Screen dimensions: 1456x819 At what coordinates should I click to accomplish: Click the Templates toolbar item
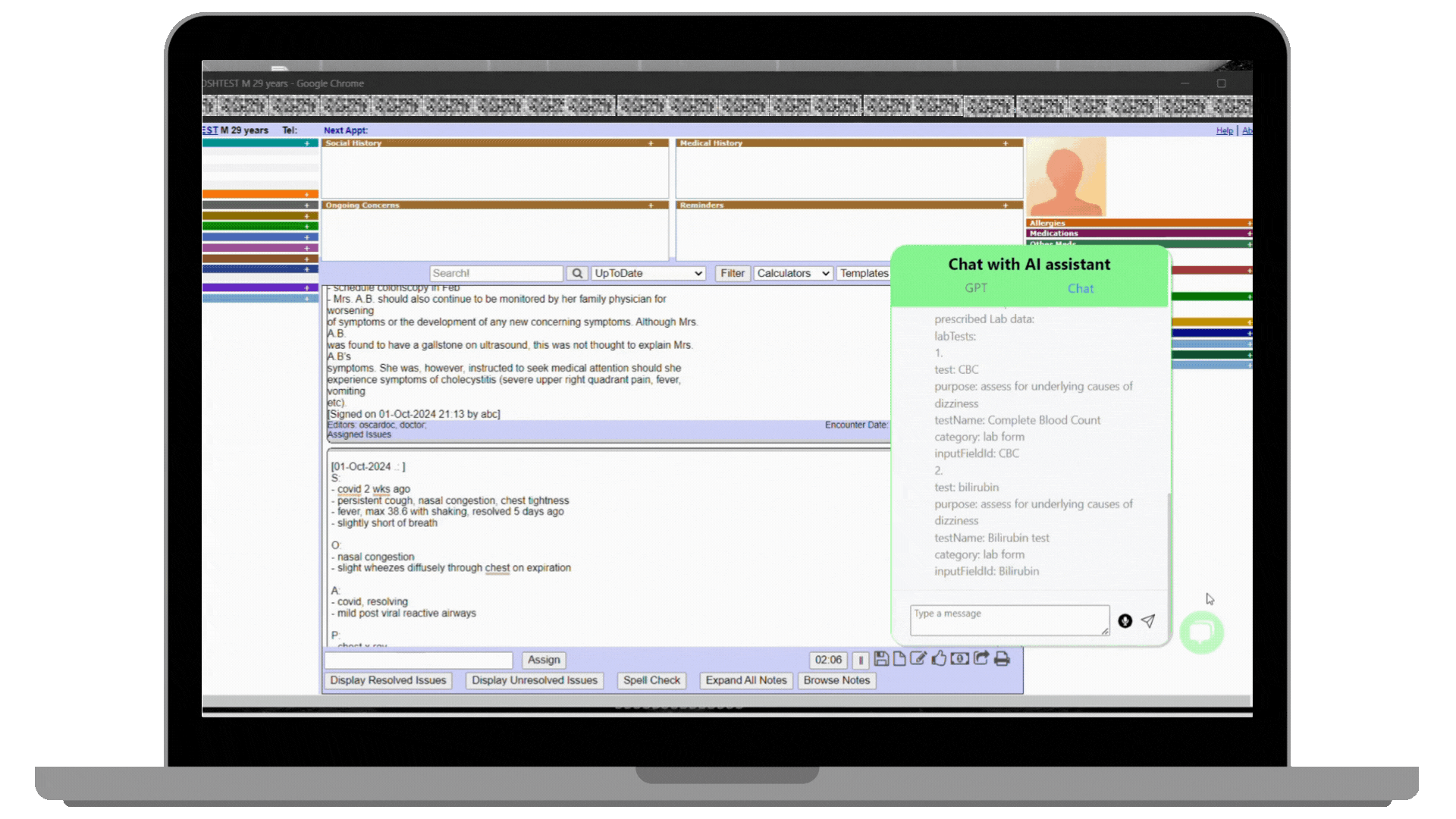[x=865, y=272]
